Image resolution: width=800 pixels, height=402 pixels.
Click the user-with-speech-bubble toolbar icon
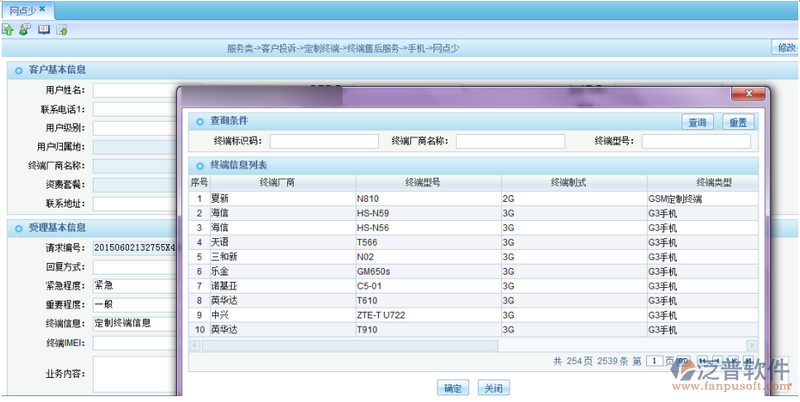tap(24, 30)
